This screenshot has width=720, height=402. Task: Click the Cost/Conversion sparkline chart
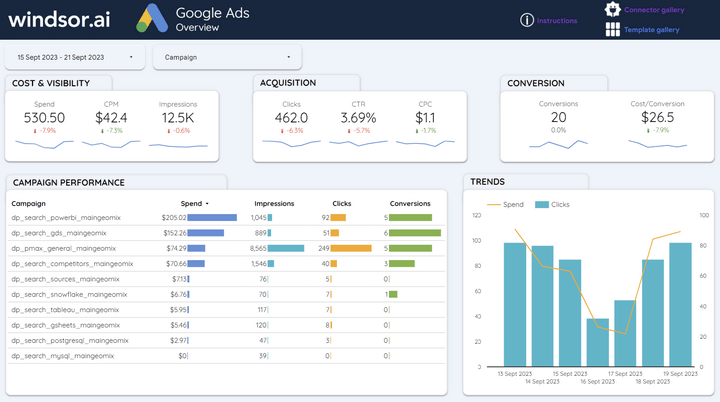657,144
